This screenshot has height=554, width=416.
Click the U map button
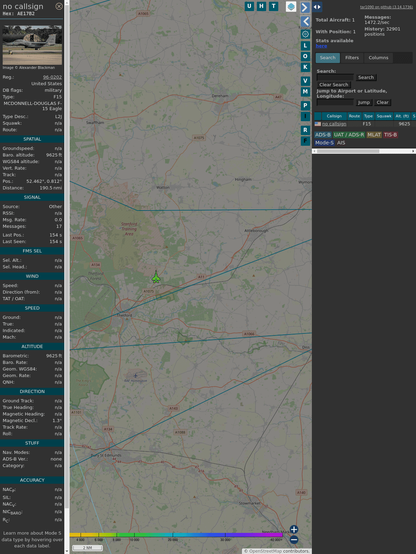click(x=250, y=6)
